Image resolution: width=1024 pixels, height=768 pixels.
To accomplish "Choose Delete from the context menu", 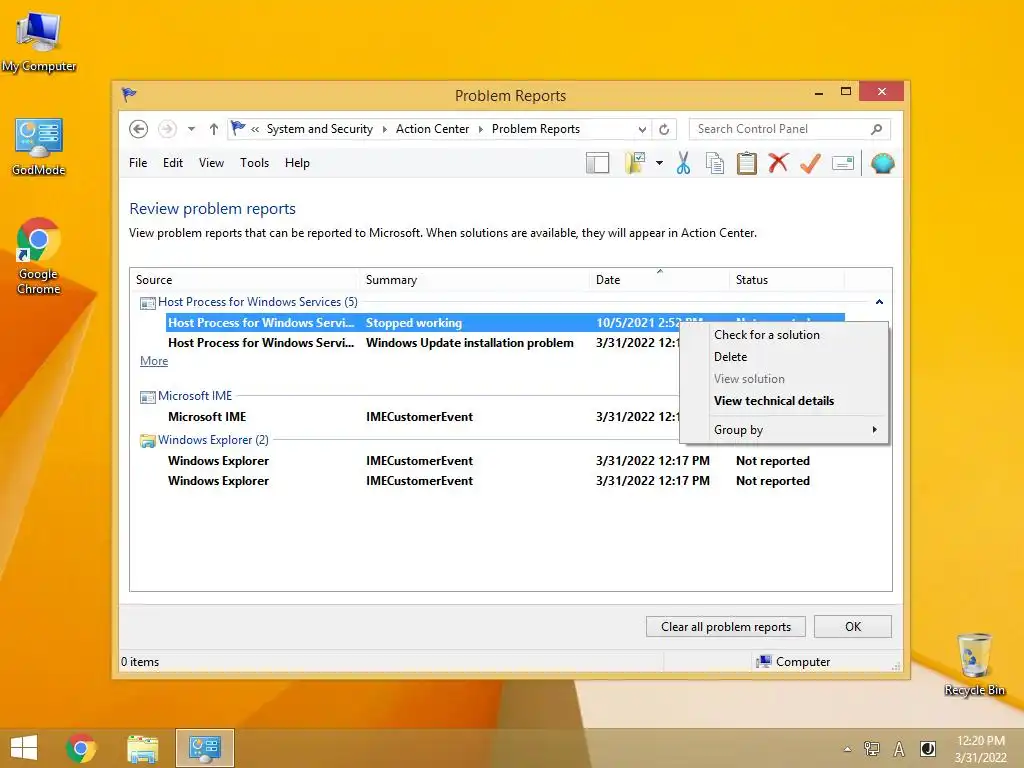I will 784,357.
